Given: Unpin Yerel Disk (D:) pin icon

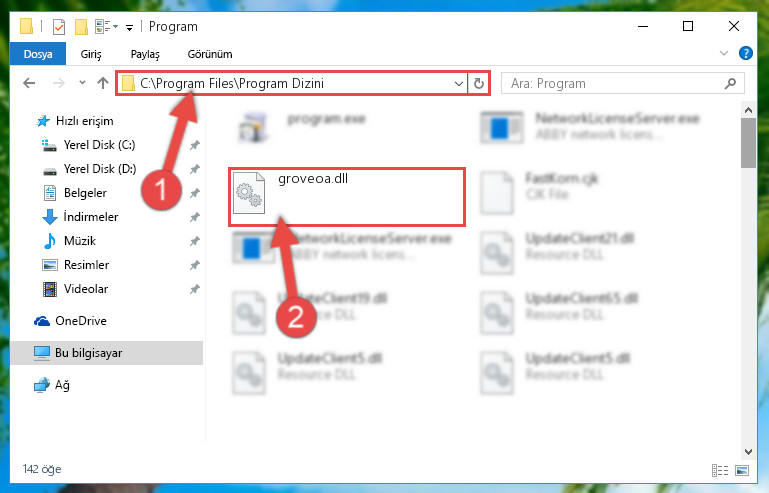Looking at the screenshot, I should [x=195, y=169].
